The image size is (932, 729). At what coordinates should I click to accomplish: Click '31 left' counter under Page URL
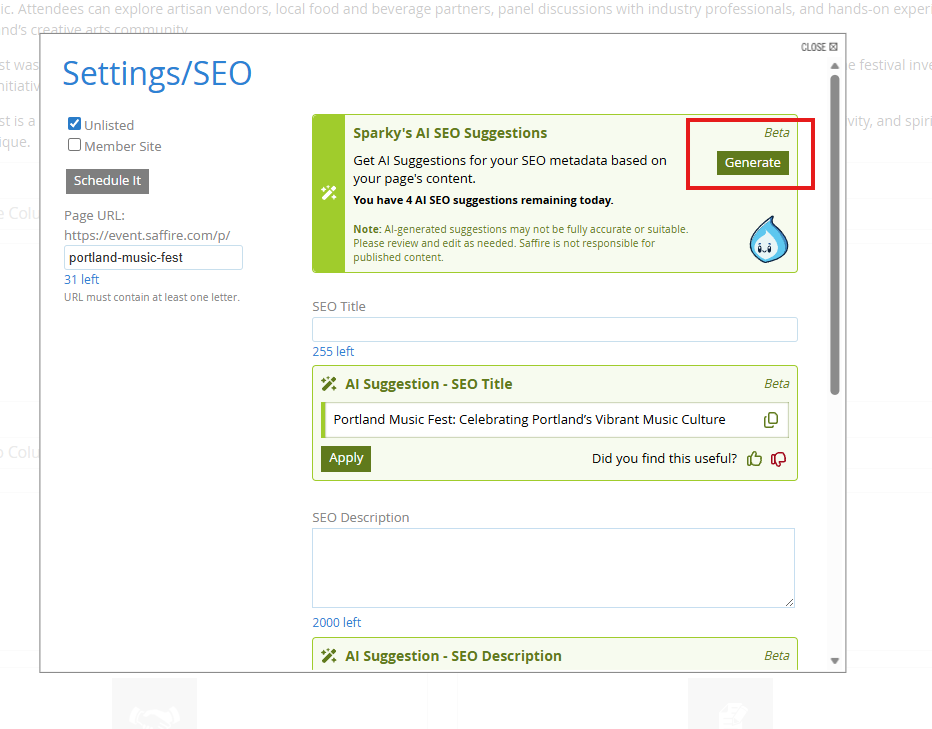81,279
